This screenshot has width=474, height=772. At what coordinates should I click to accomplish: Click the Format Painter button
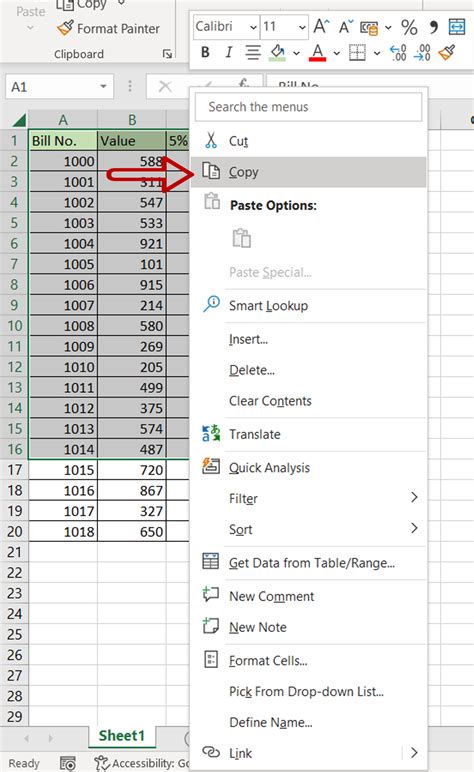point(109,29)
